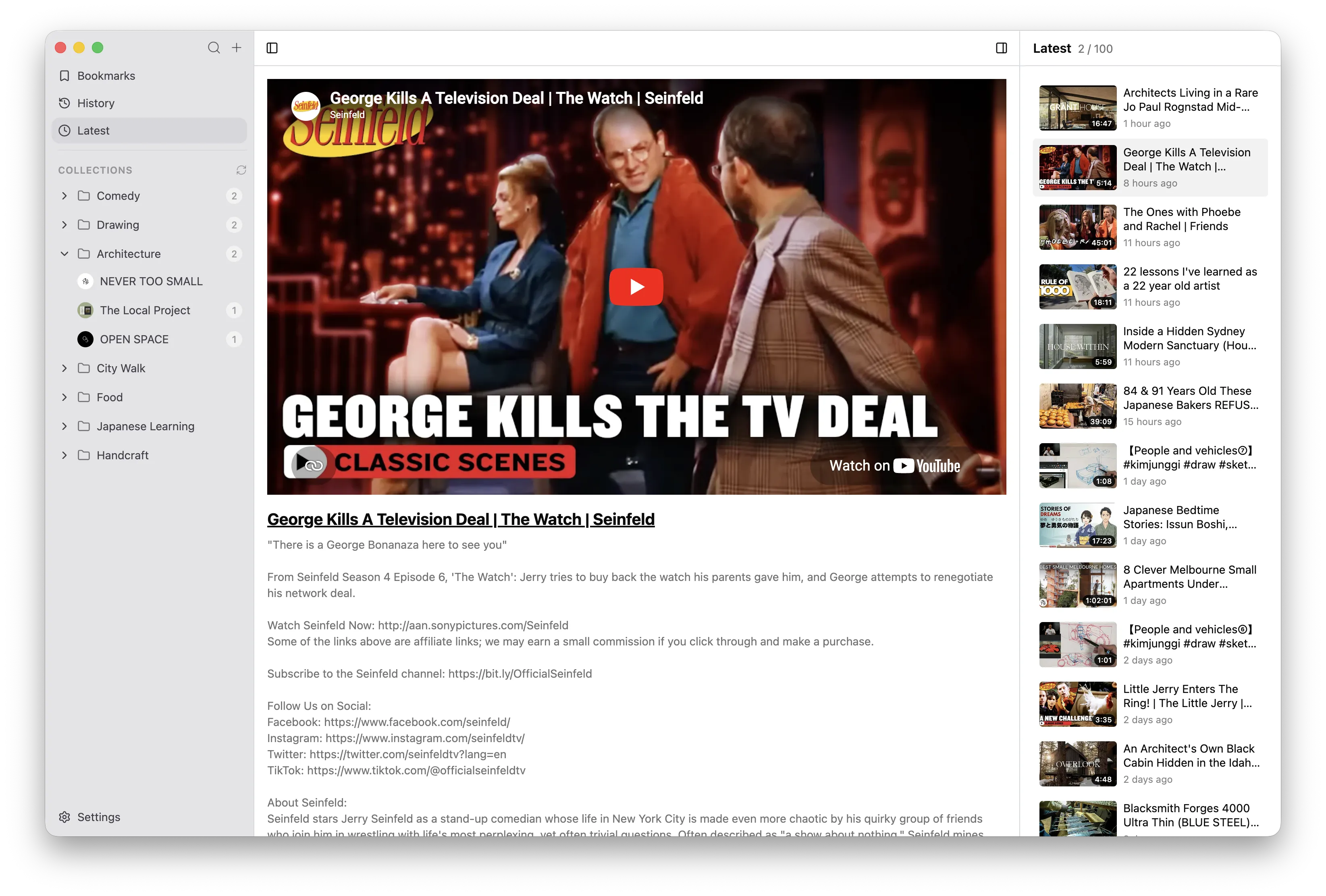The width and height of the screenshot is (1326, 896).
Task: Toggle the right Latest panel icon
Action: pyautogui.click(x=1001, y=48)
